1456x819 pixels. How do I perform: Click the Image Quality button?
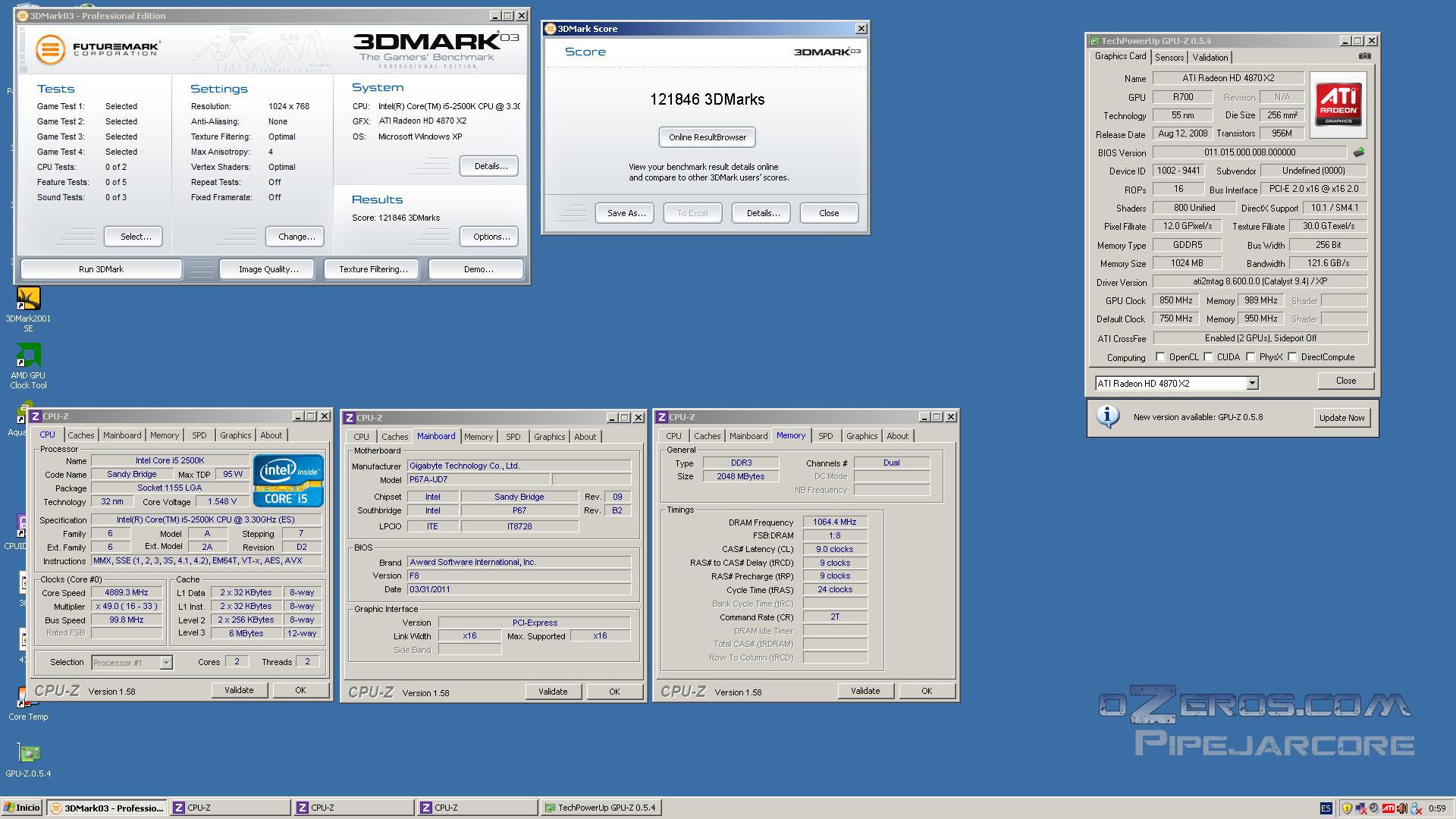pos(268,269)
